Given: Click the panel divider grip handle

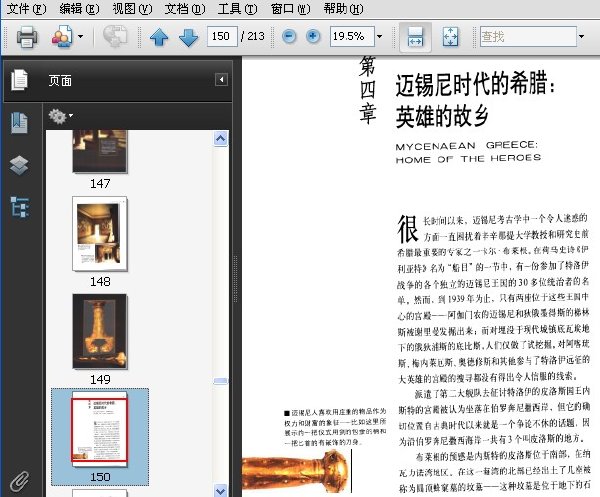Looking at the screenshot, I should coord(235,279).
